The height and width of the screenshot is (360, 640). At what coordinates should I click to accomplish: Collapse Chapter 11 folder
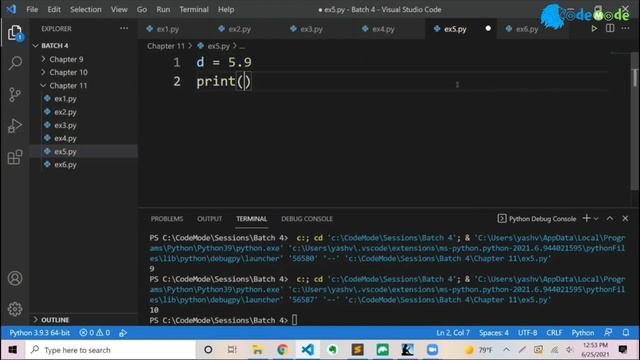(68, 85)
